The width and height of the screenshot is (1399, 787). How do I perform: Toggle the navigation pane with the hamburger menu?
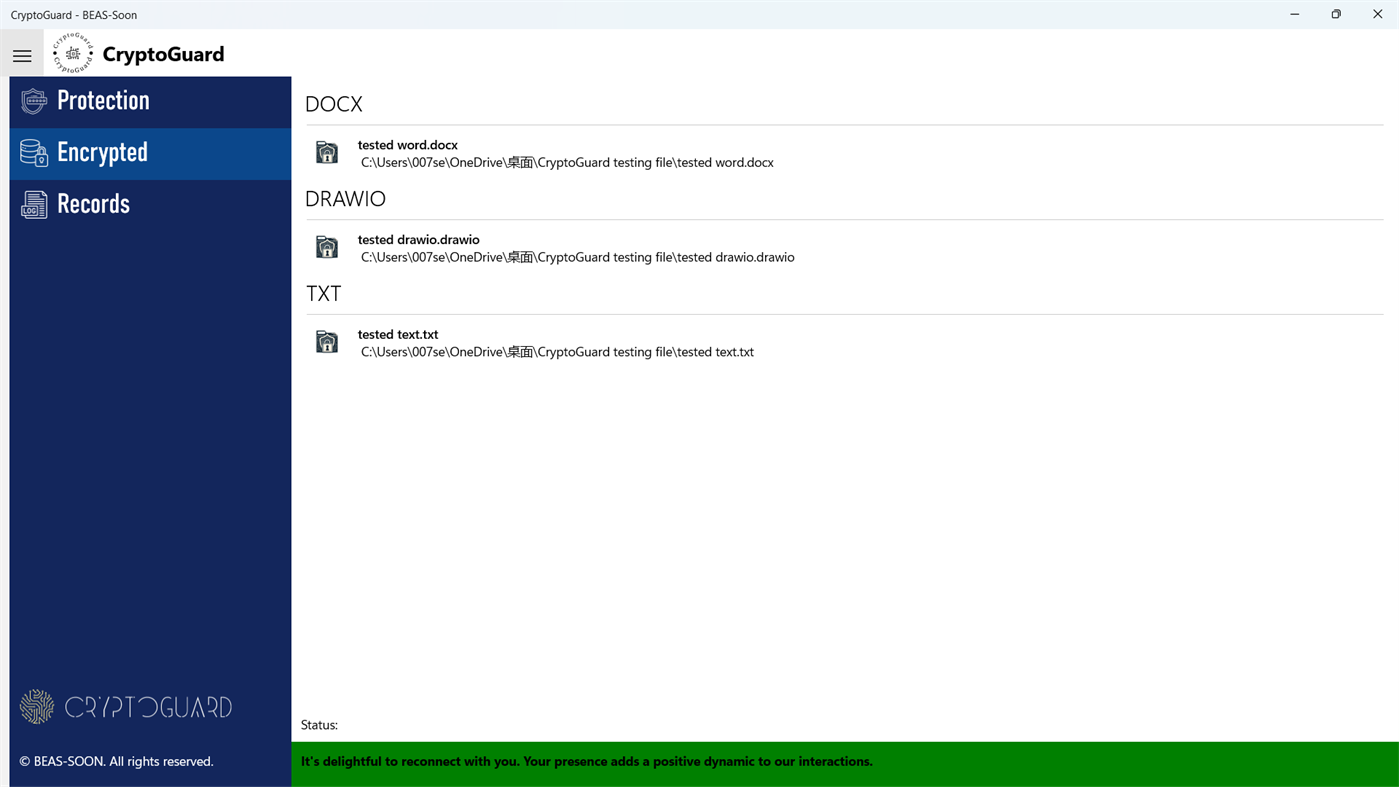(x=21, y=53)
